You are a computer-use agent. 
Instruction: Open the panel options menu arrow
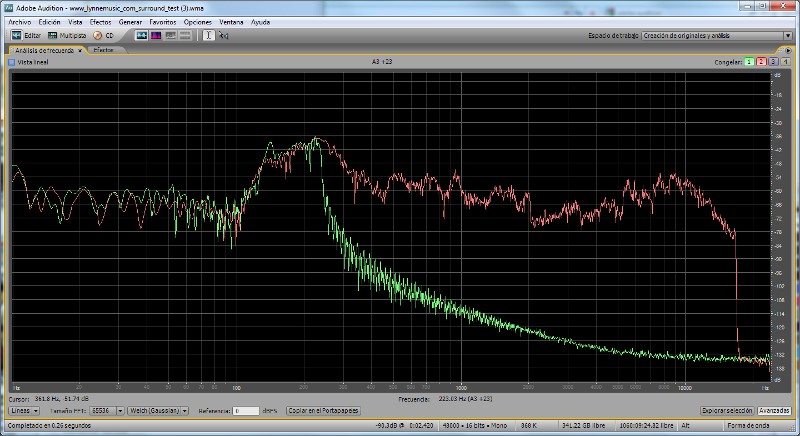pyautogui.click(x=789, y=49)
